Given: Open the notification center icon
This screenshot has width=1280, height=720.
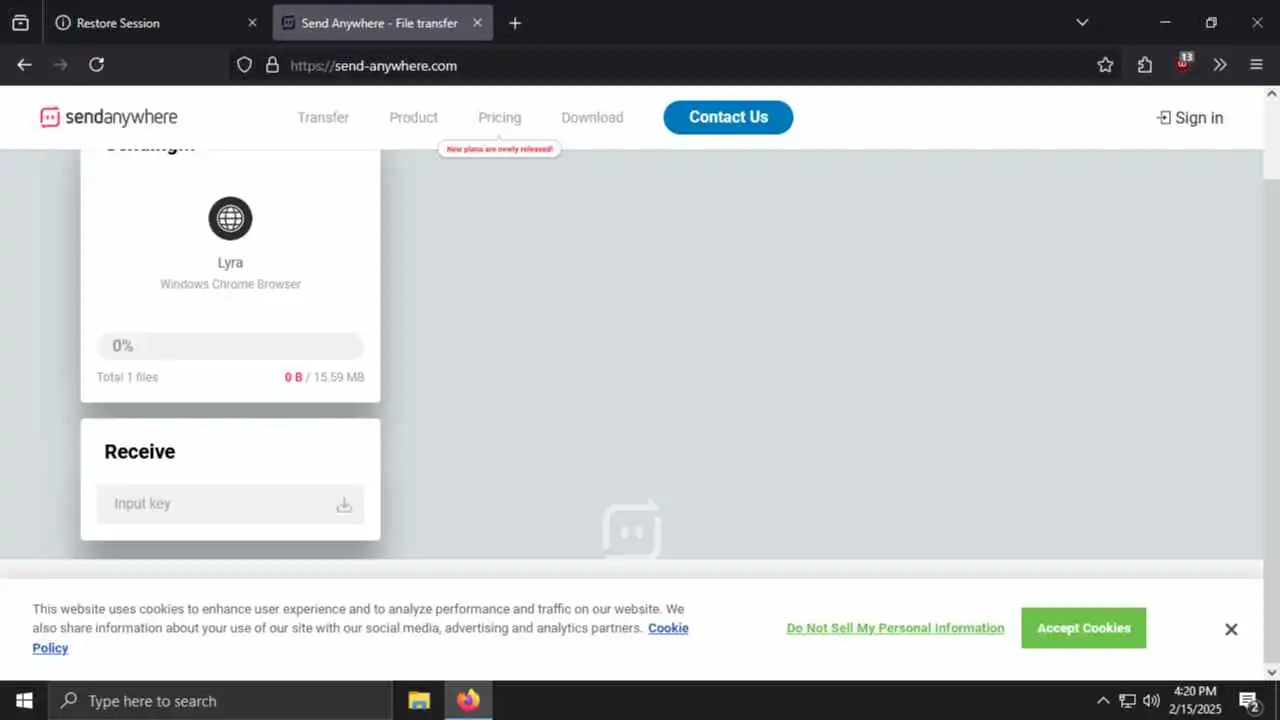Looking at the screenshot, I should [x=1249, y=701].
